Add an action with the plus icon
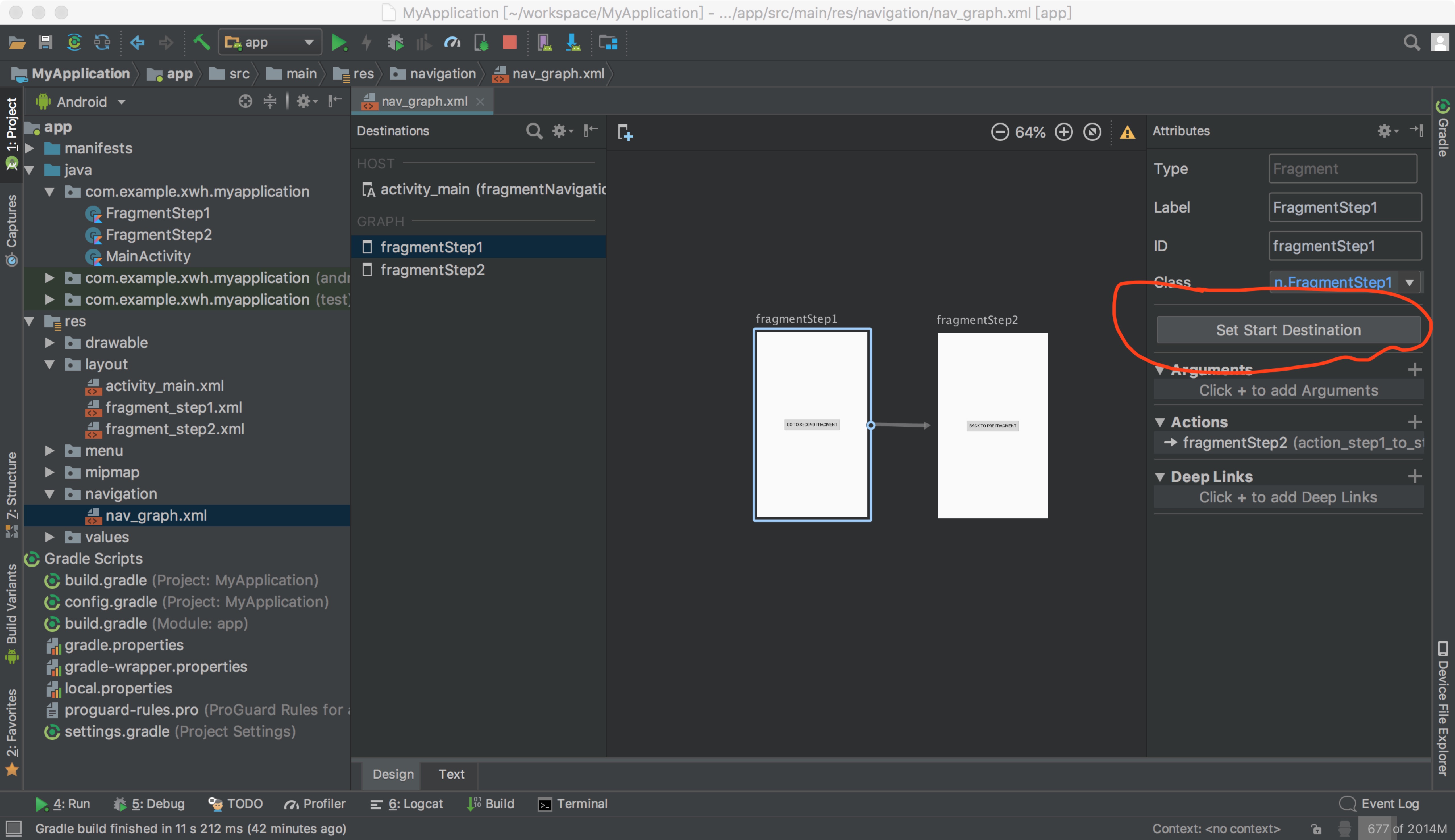The image size is (1455, 840). pos(1414,422)
